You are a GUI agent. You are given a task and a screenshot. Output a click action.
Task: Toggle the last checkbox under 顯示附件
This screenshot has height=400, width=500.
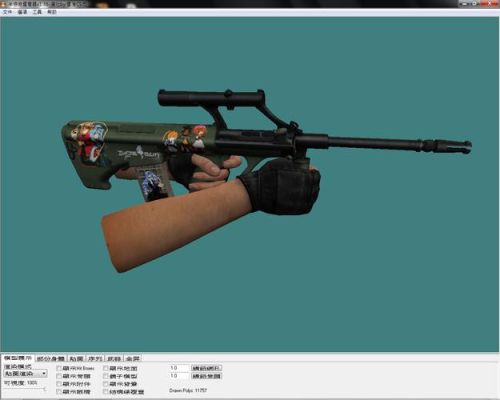(x=59, y=392)
